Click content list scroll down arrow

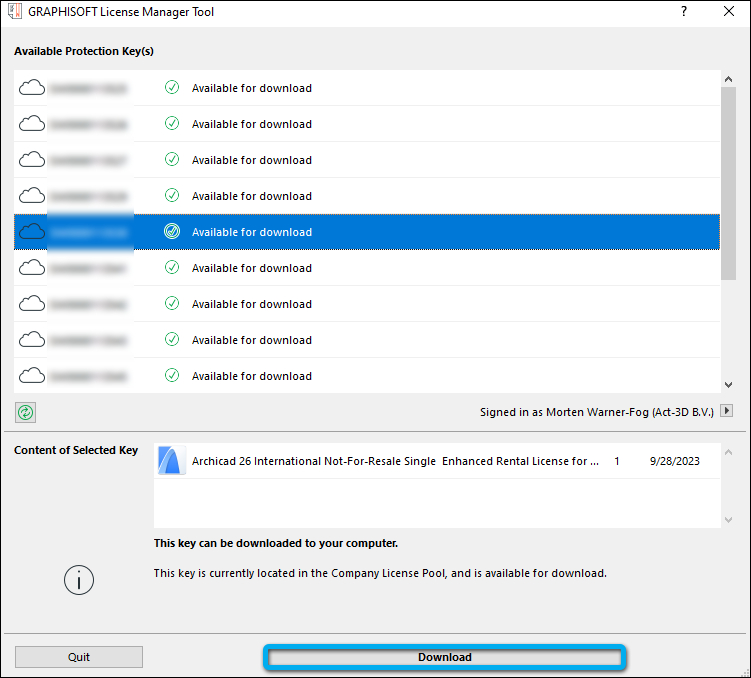click(728, 520)
